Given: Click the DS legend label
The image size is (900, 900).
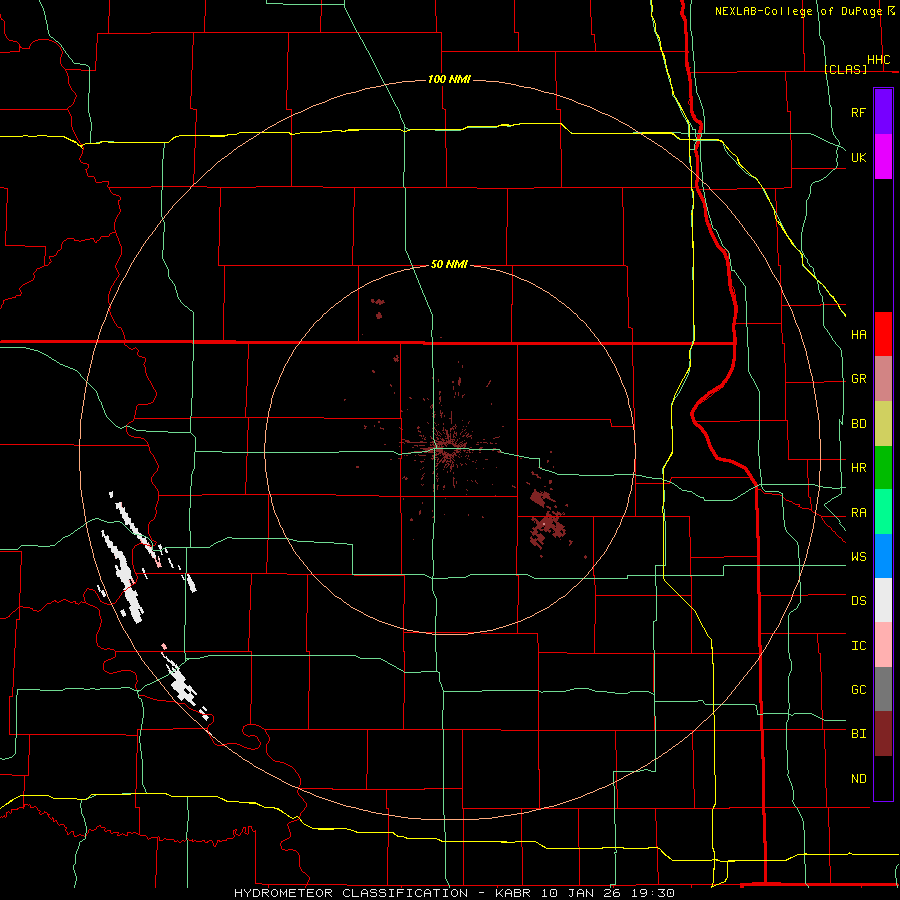Looking at the screenshot, I should tap(859, 601).
